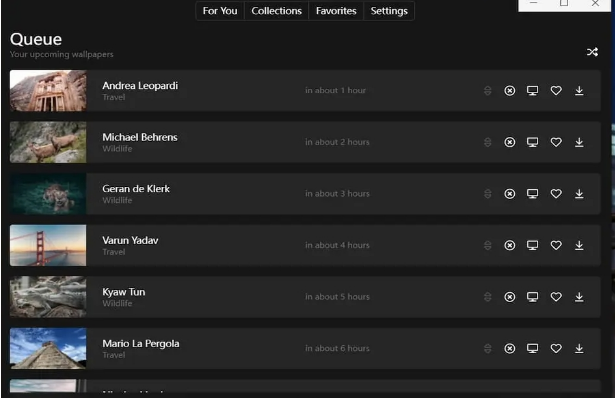Favorite the Kyaw Tun wallpaper

[556, 297]
